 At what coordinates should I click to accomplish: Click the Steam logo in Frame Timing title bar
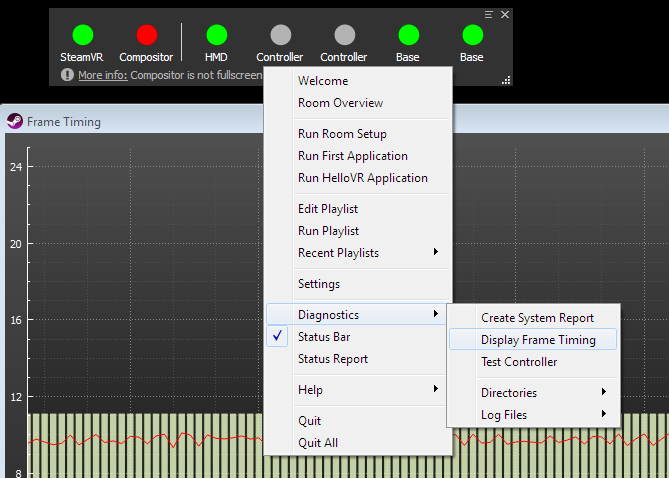pyautogui.click(x=15, y=121)
